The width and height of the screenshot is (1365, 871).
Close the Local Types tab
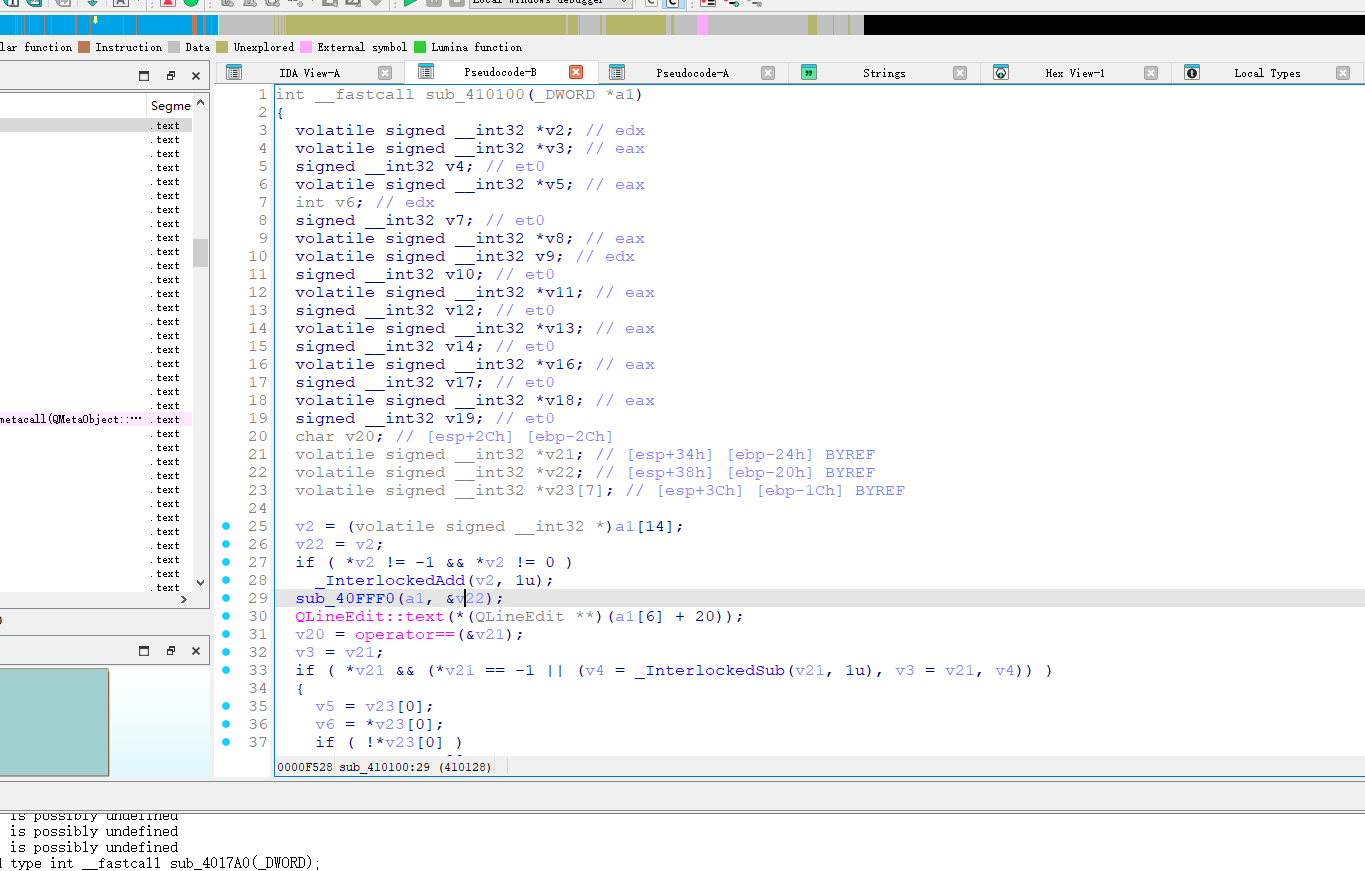(1343, 73)
